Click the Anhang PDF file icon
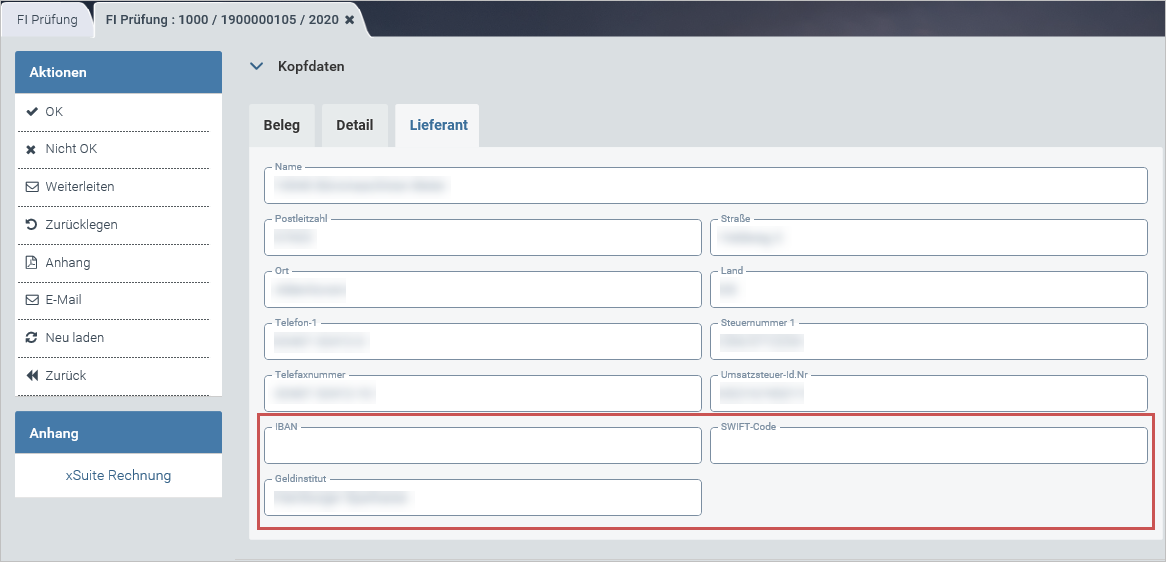This screenshot has height=562, width=1166. point(31,263)
